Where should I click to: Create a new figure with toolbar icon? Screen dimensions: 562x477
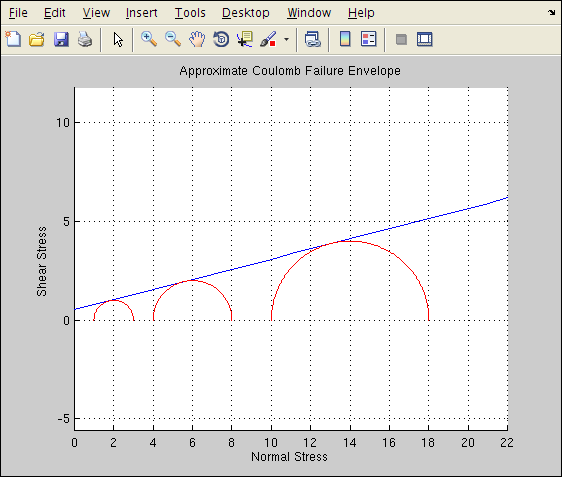[13, 39]
